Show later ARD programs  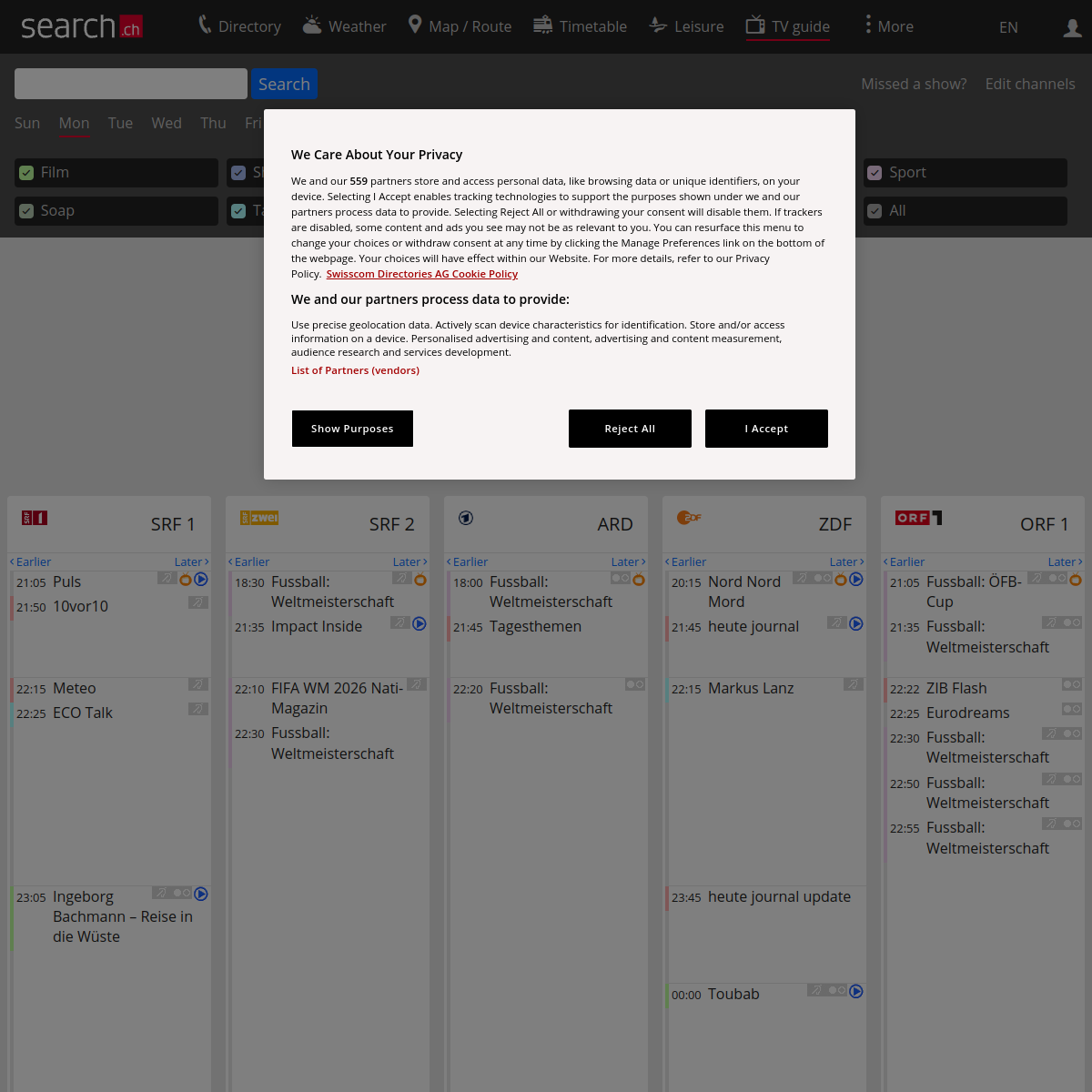coord(629,561)
